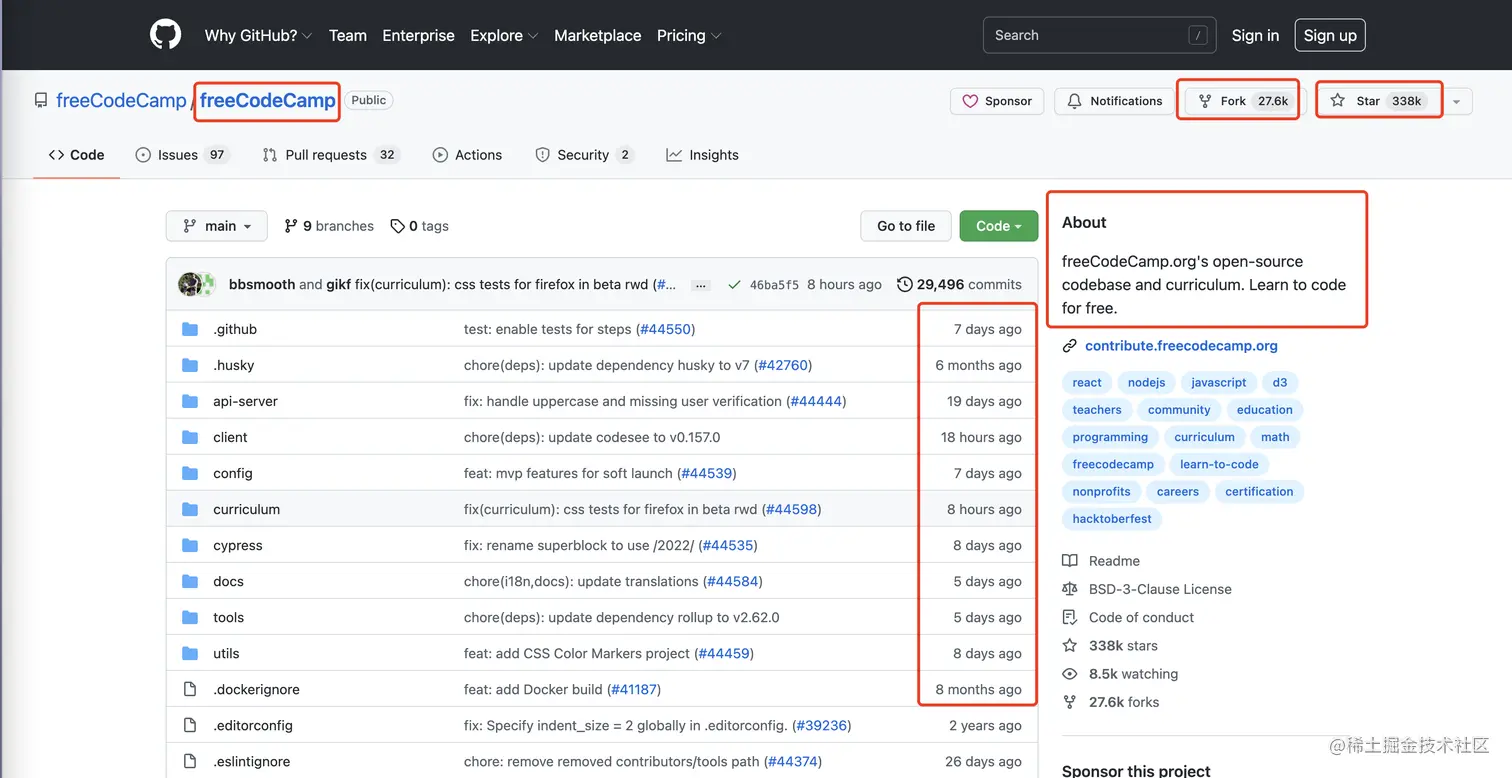Select the learn-to-code topic tag
The height and width of the screenshot is (778, 1512).
1219,464
